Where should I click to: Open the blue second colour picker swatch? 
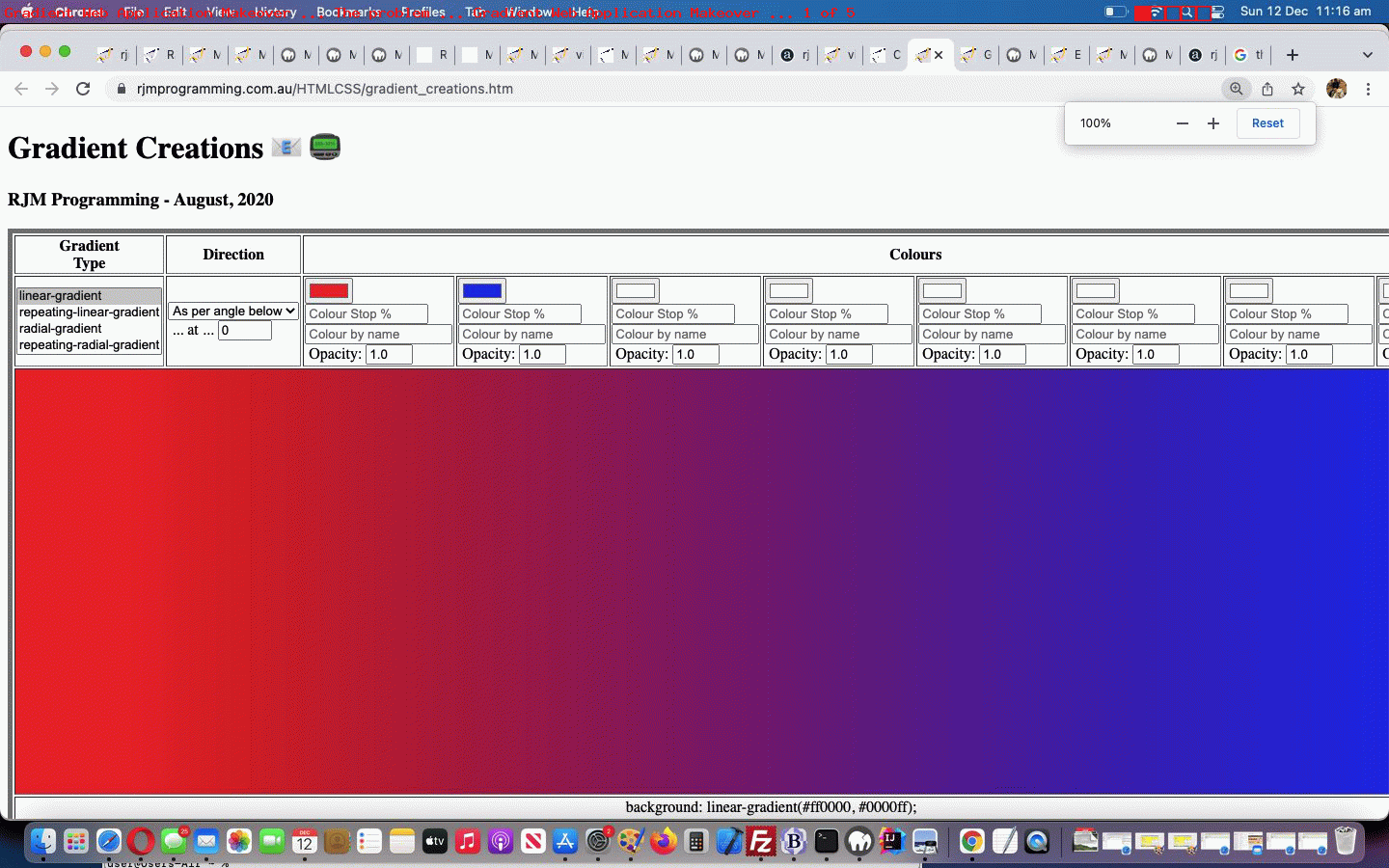coord(482,290)
